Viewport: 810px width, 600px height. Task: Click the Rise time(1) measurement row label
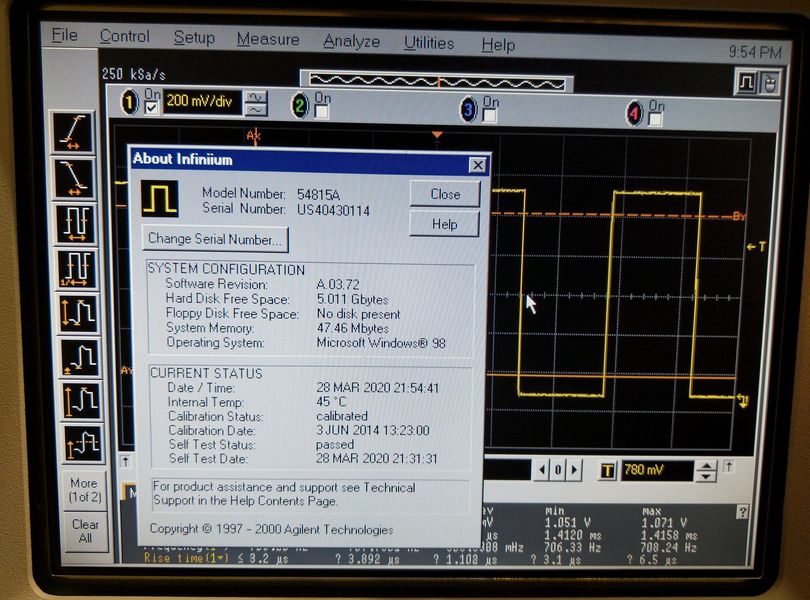coord(186,558)
